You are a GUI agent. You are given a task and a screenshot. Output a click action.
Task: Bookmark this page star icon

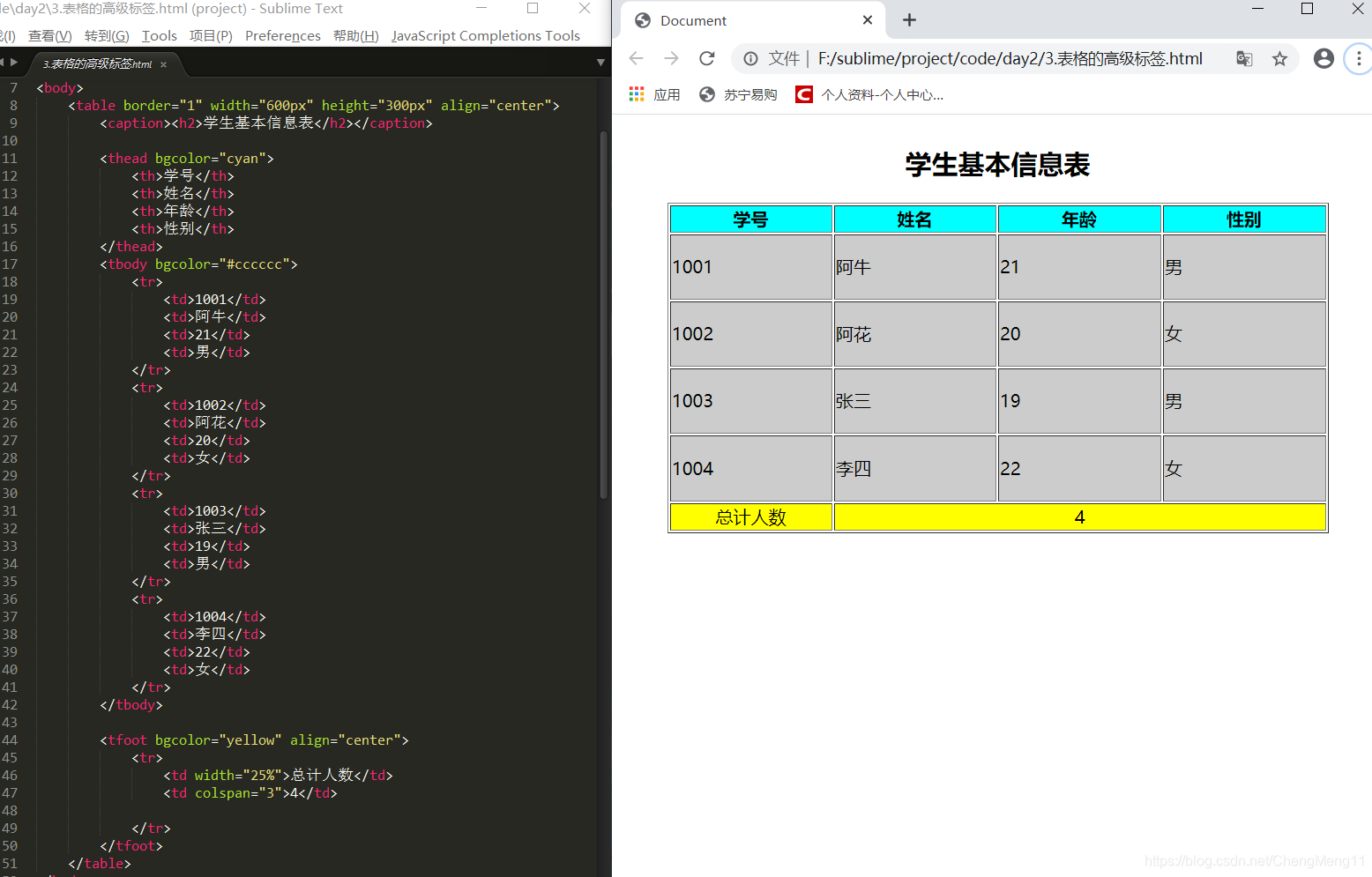[1279, 58]
